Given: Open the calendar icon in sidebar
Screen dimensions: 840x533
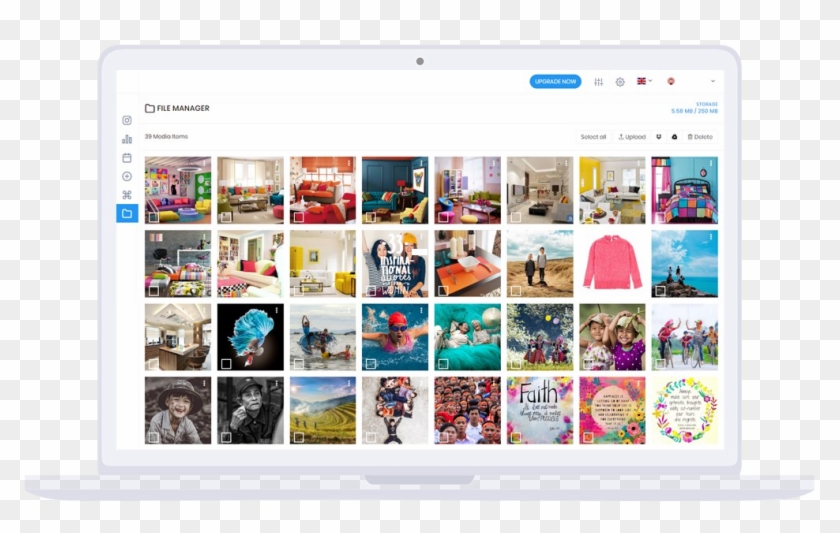Looking at the screenshot, I should [127, 157].
